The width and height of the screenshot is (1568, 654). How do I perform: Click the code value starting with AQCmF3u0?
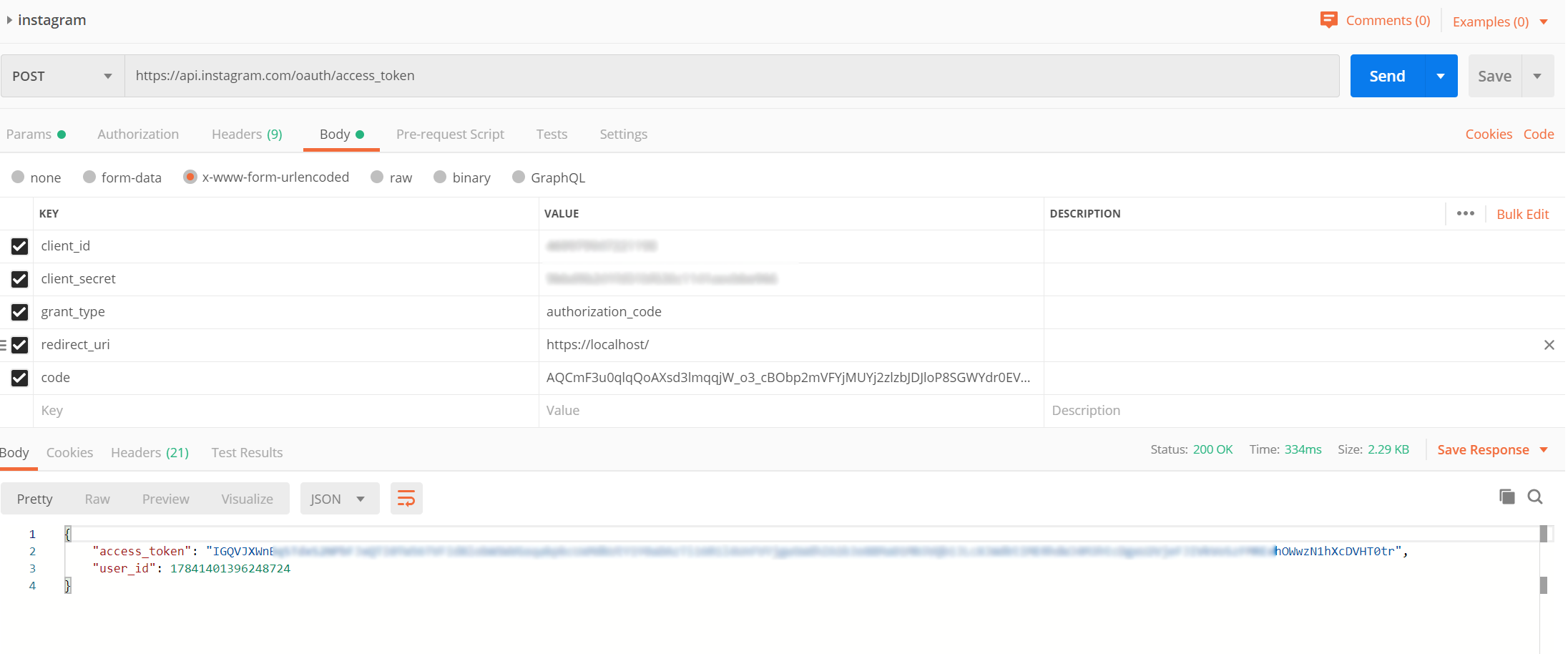pos(791,378)
